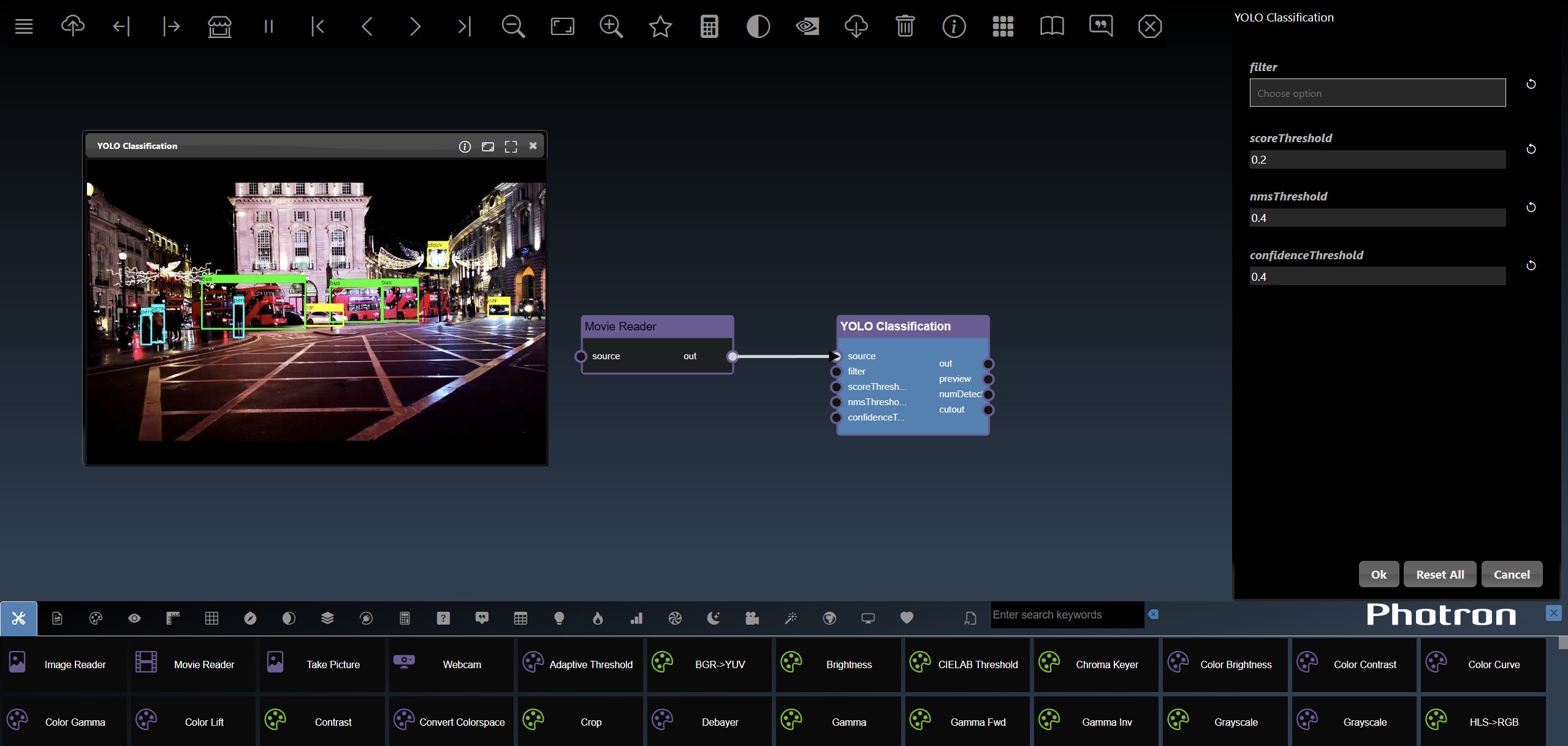Open the filter Choose option dropdown
The image size is (1568, 746).
[1377, 93]
